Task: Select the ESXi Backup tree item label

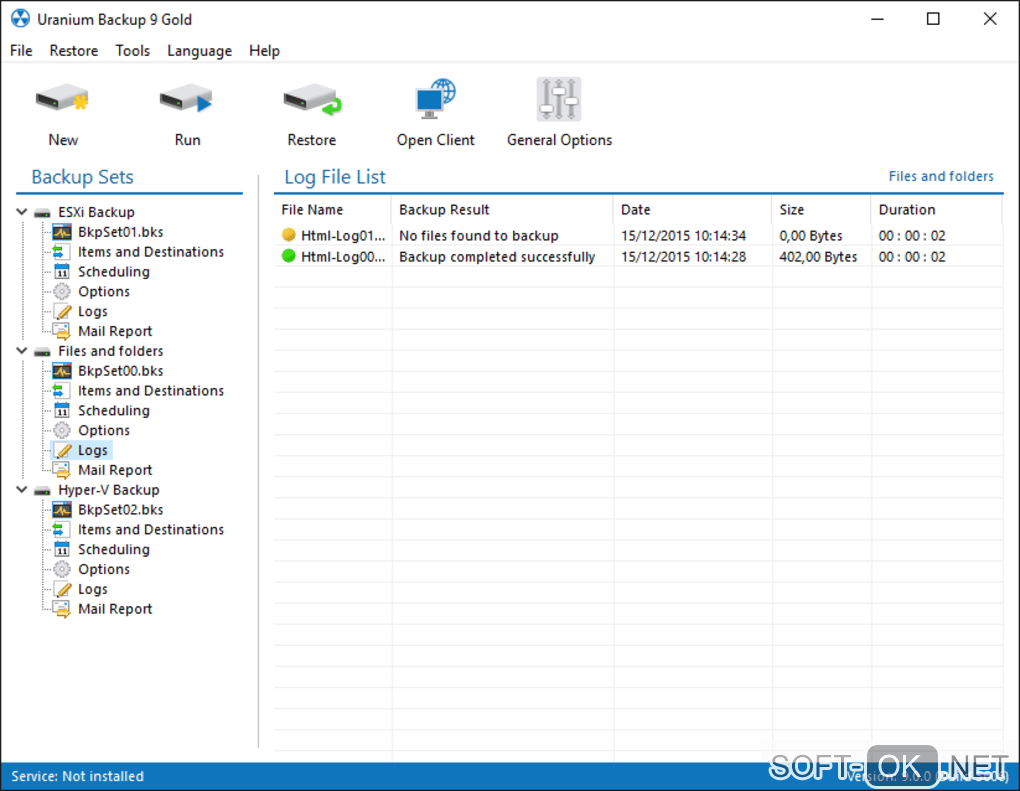Action: click(96, 212)
